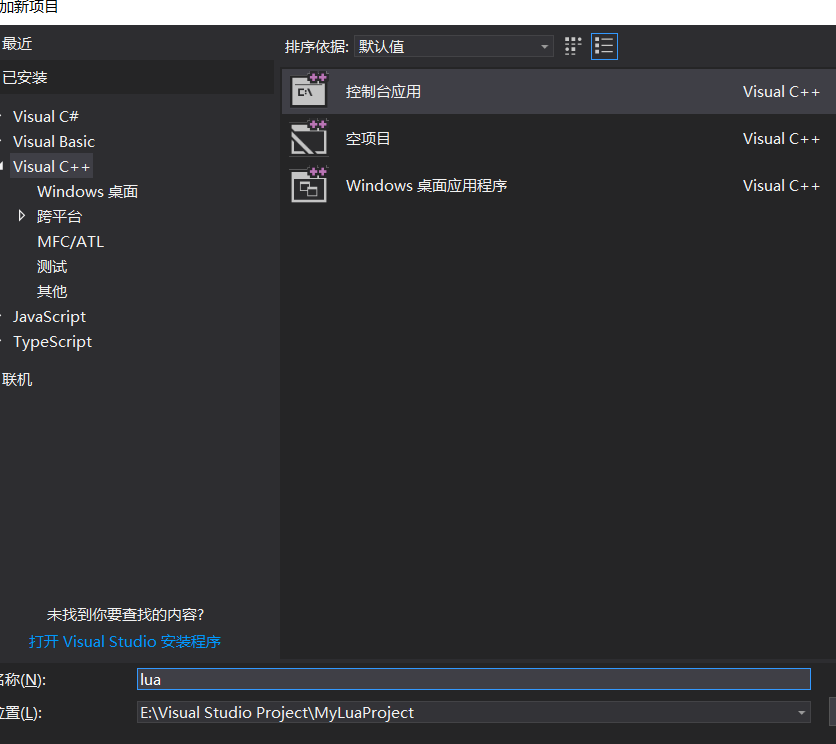Click Visual C++ label on 空项目 row
The width and height of the screenshot is (836, 744).
pos(781,139)
